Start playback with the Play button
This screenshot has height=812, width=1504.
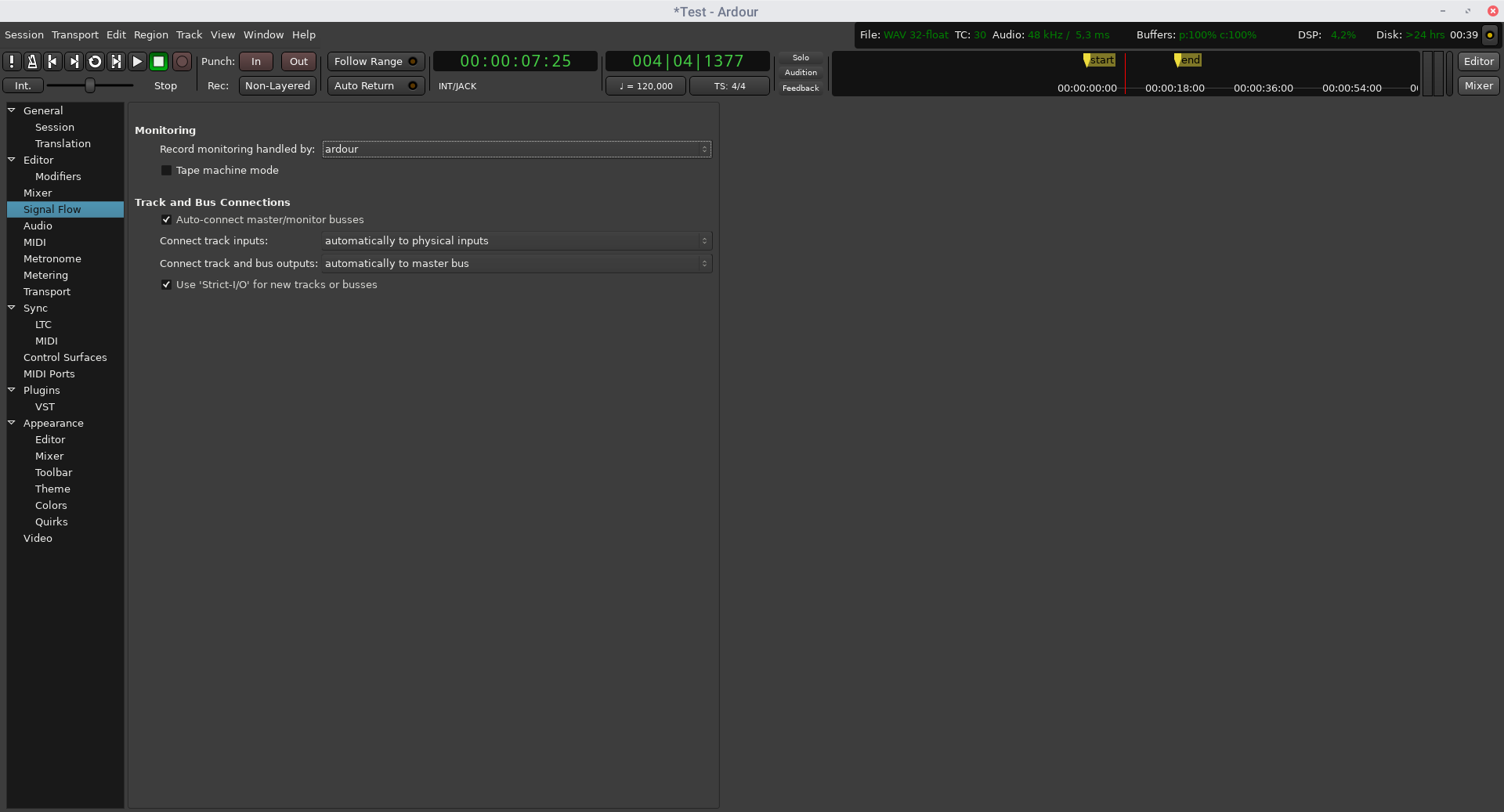137,61
